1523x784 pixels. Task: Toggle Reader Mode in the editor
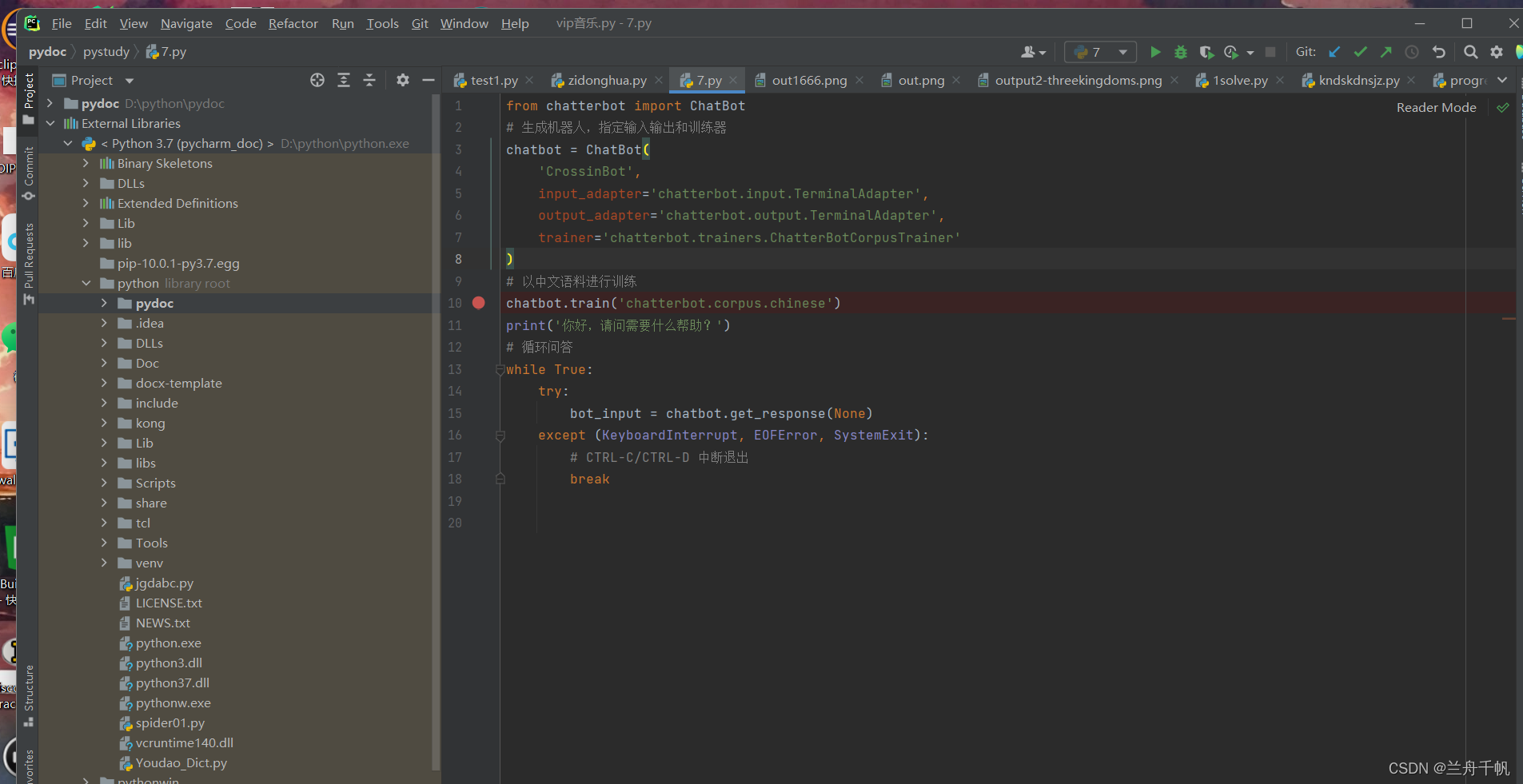(x=1436, y=107)
